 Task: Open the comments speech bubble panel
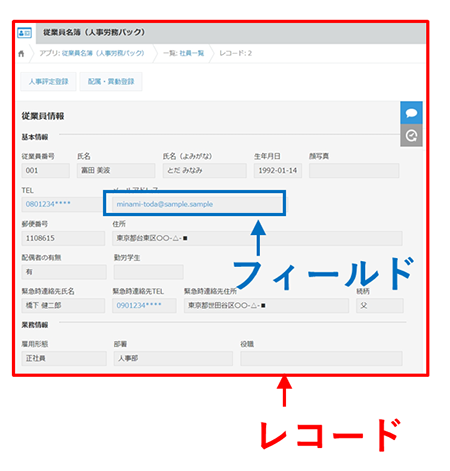411,113
